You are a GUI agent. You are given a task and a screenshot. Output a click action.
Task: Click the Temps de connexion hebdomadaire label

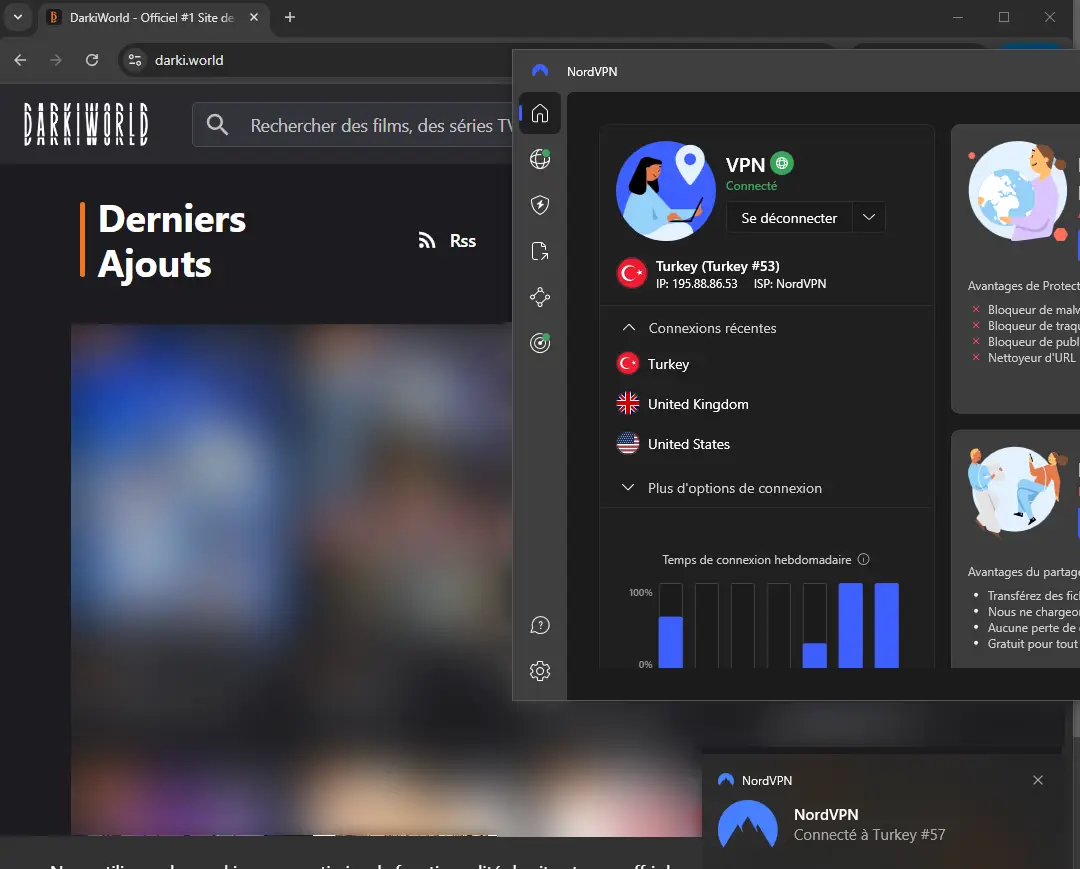tap(756, 560)
